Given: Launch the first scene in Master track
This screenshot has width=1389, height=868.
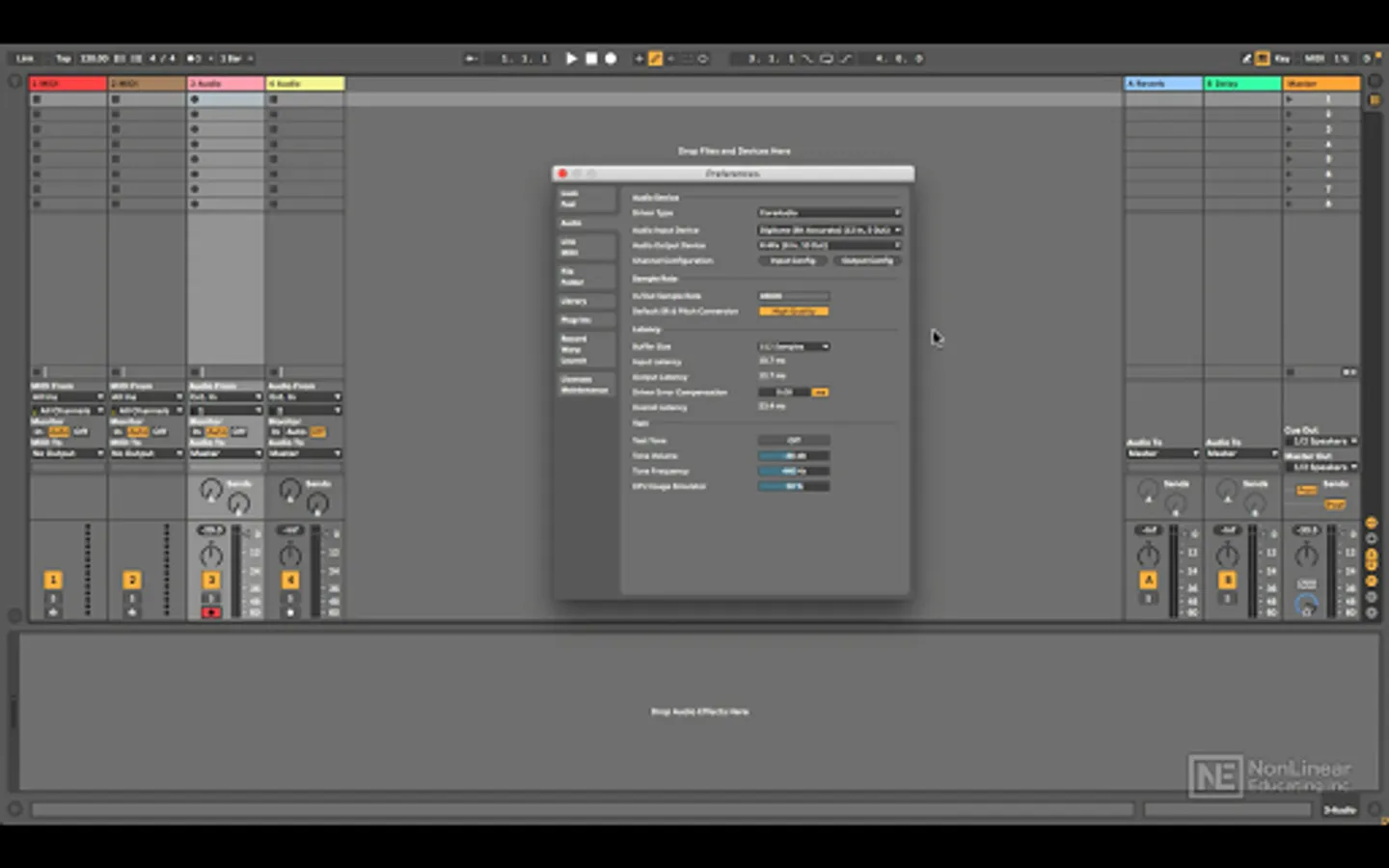Looking at the screenshot, I should [x=1290, y=99].
